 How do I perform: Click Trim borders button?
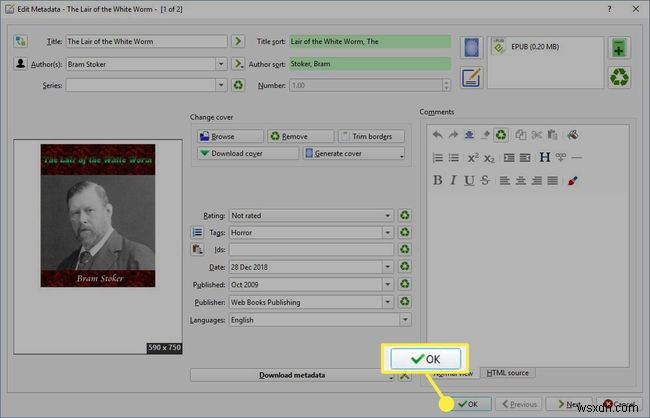click(x=371, y=136)
